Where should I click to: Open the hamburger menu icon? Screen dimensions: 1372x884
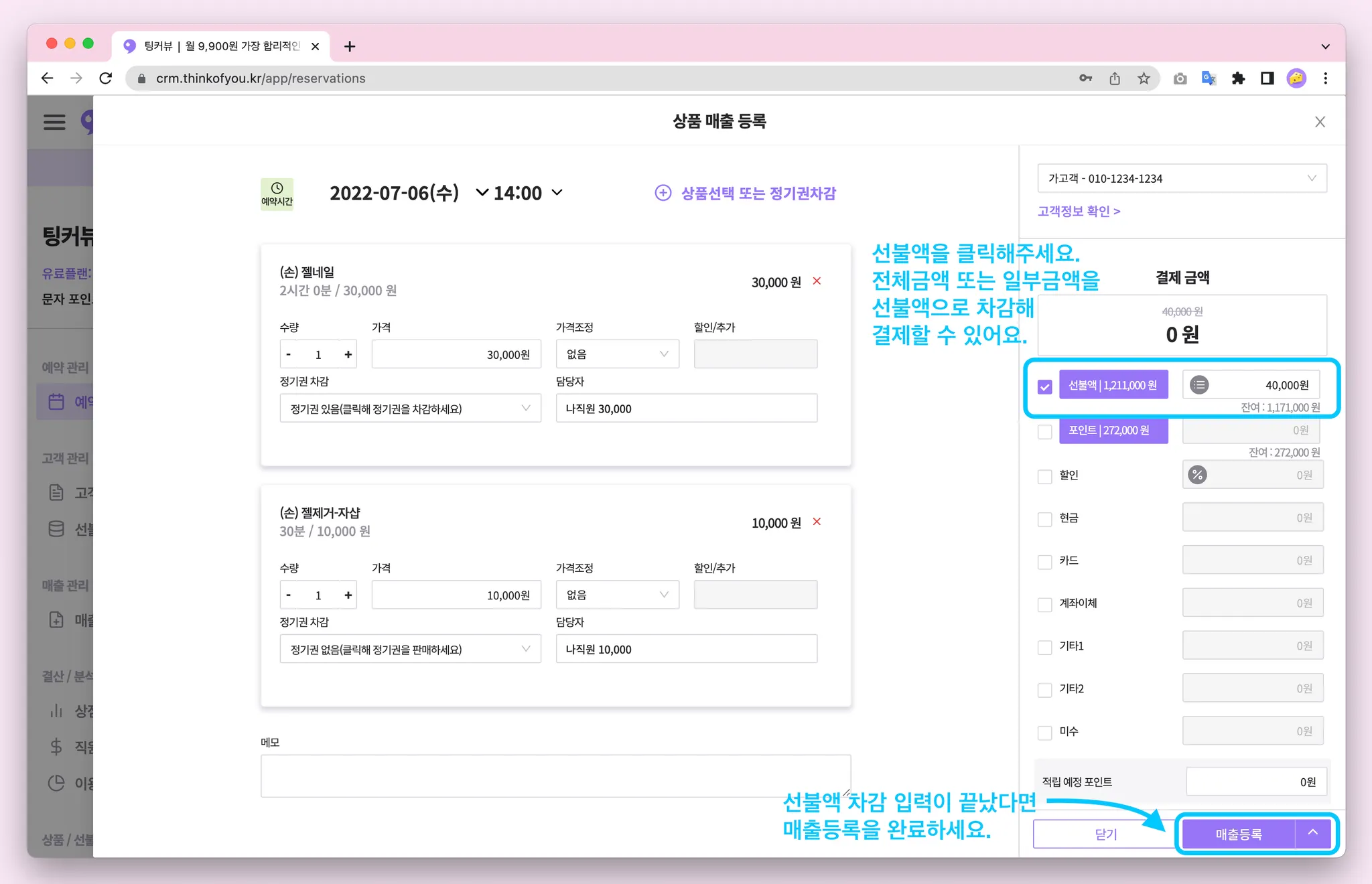[54, 122]
